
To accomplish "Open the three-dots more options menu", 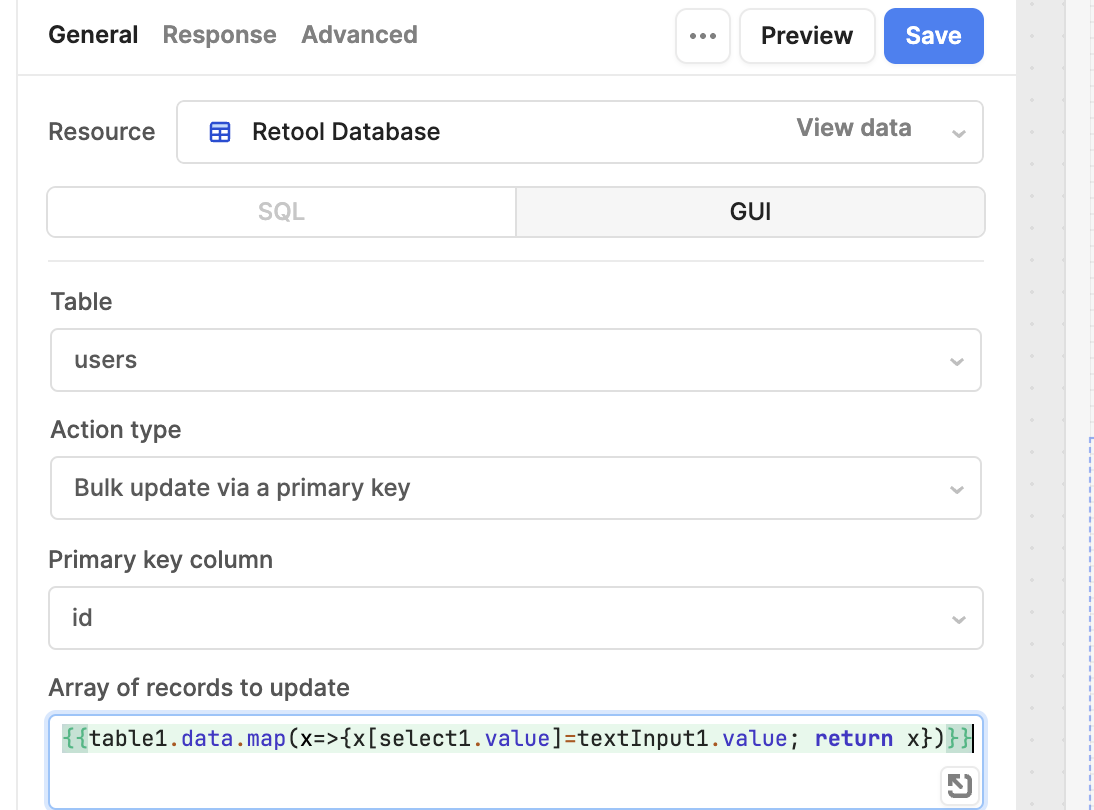I will (702, 36).
